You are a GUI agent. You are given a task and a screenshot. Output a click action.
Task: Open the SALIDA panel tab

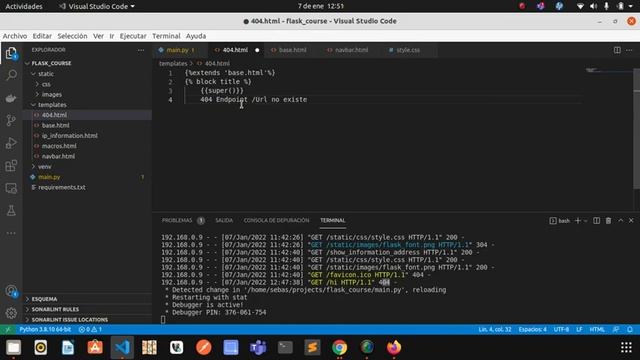pos(224,220)
